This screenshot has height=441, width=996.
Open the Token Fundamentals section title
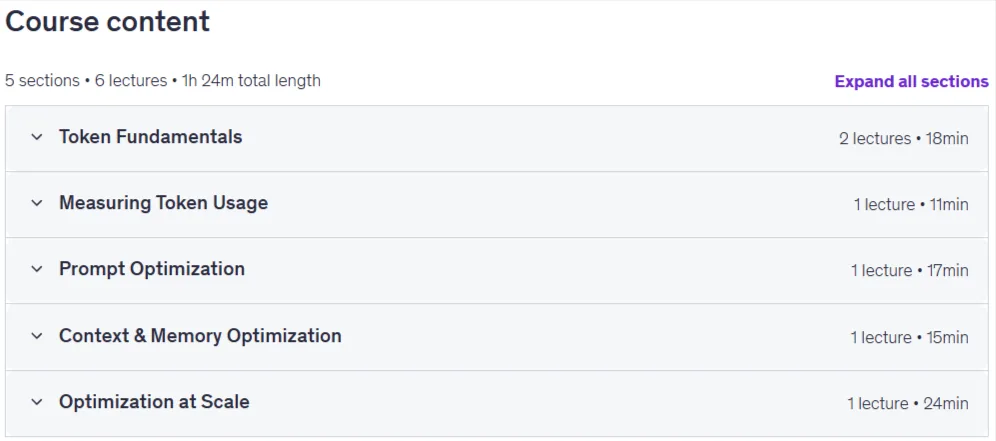151,137
